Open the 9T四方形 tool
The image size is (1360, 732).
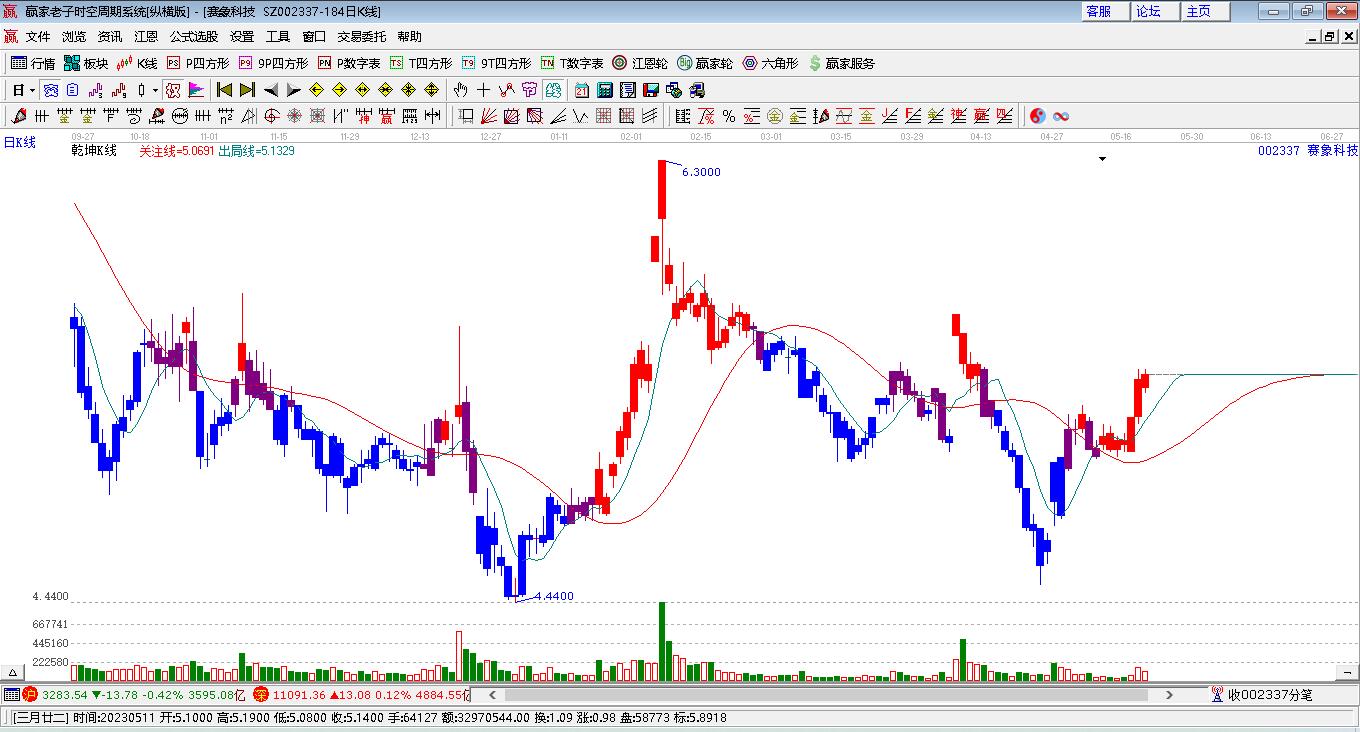(x=496, y=63)
